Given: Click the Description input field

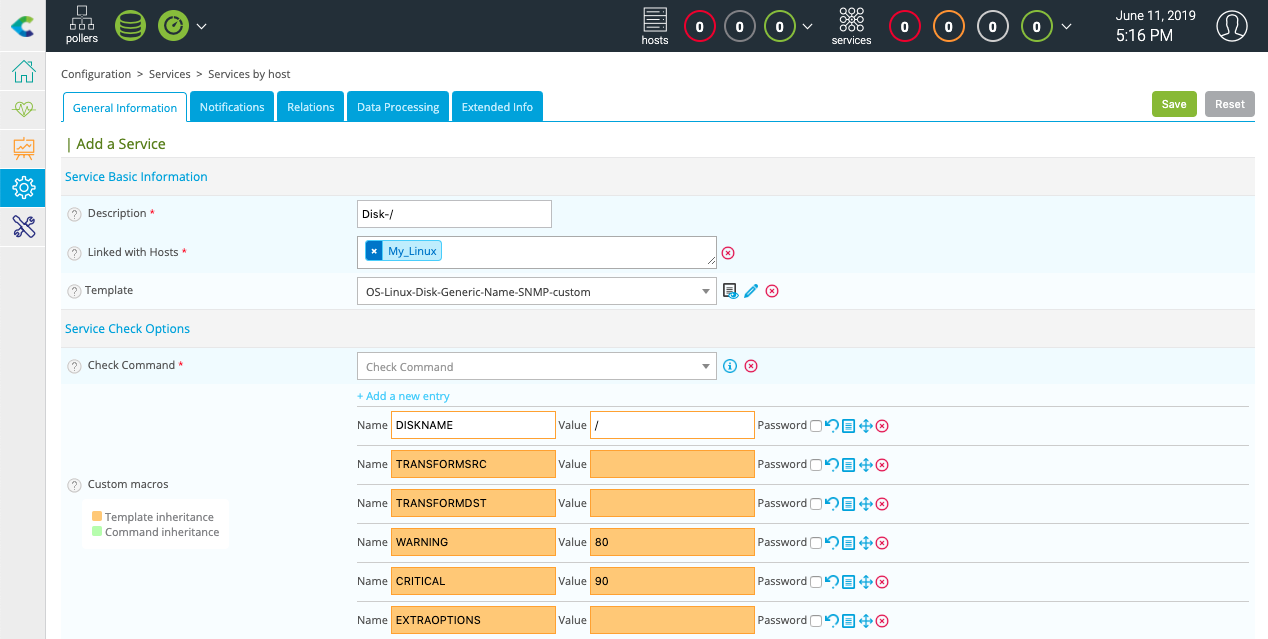Looking at the screenshot, I should [x=454, y=214].
